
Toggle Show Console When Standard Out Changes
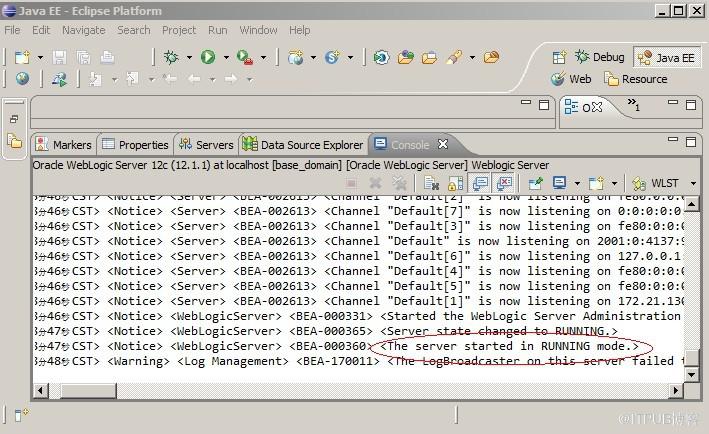[x=480, y=183]
